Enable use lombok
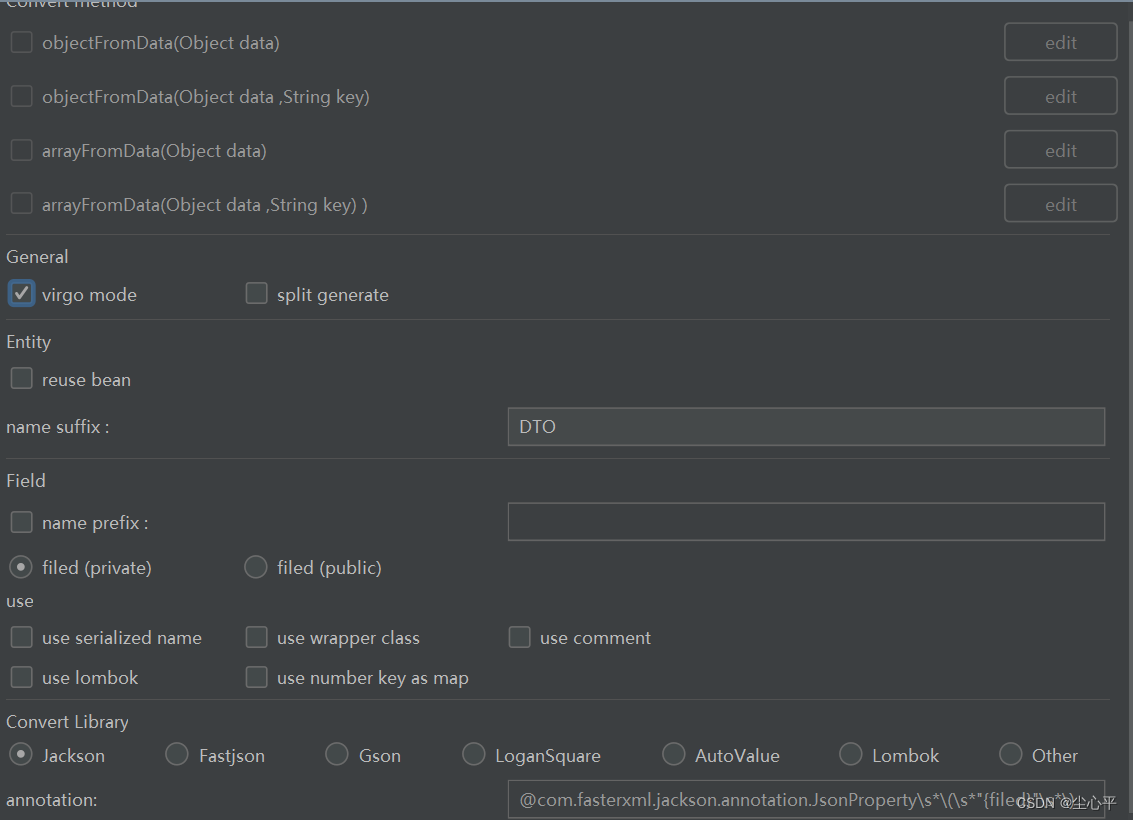The width and height of the screenshot is (1133, 820). pos(21,677)
